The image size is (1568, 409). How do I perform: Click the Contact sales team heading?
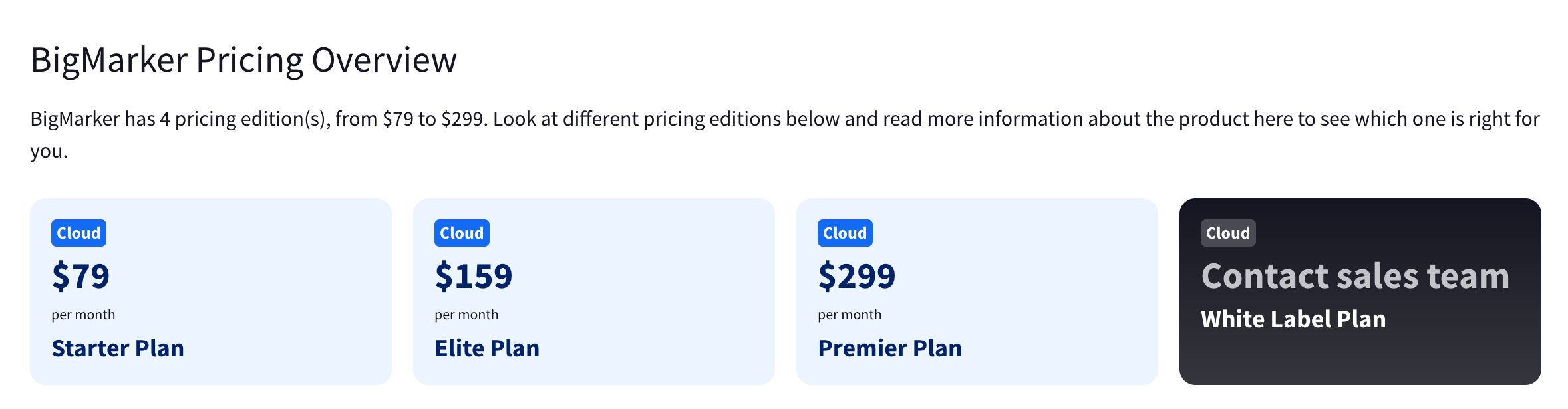pos(1355,276)
